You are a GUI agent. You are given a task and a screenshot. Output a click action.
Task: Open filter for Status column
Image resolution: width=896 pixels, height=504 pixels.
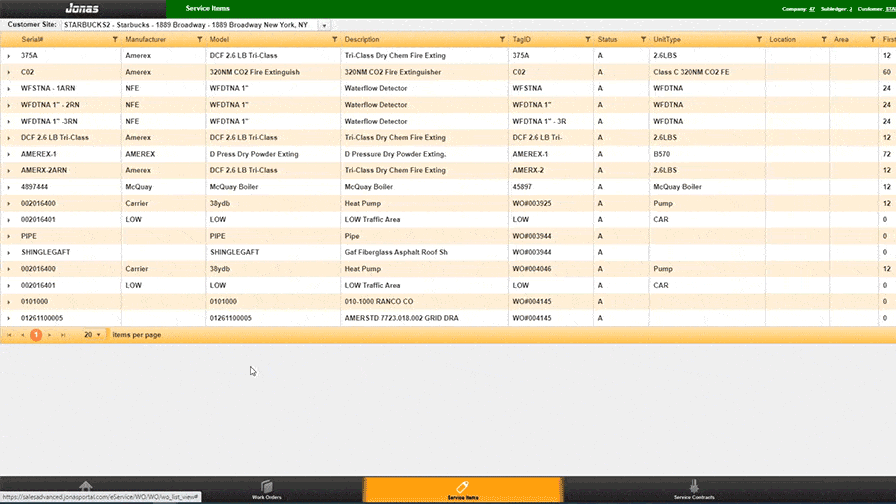coord(643,39)
